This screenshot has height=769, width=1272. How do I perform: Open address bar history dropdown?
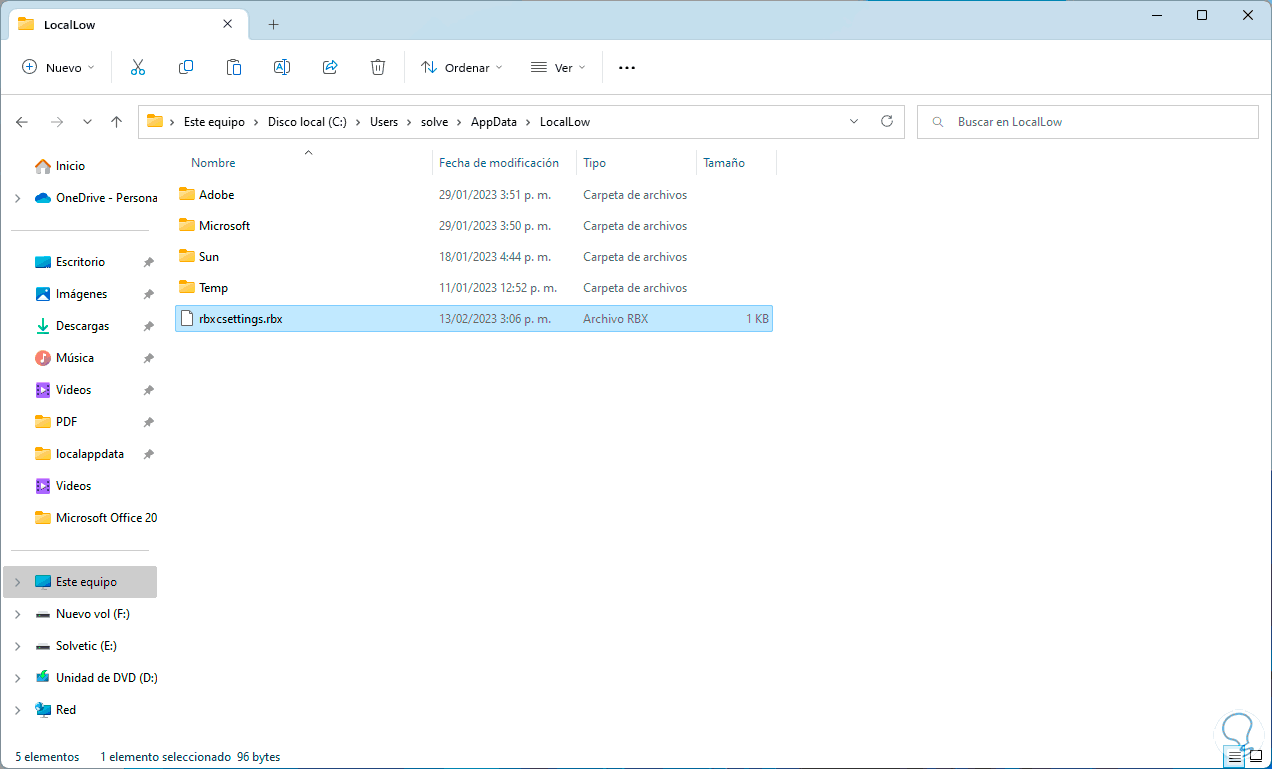click(854, 121)
